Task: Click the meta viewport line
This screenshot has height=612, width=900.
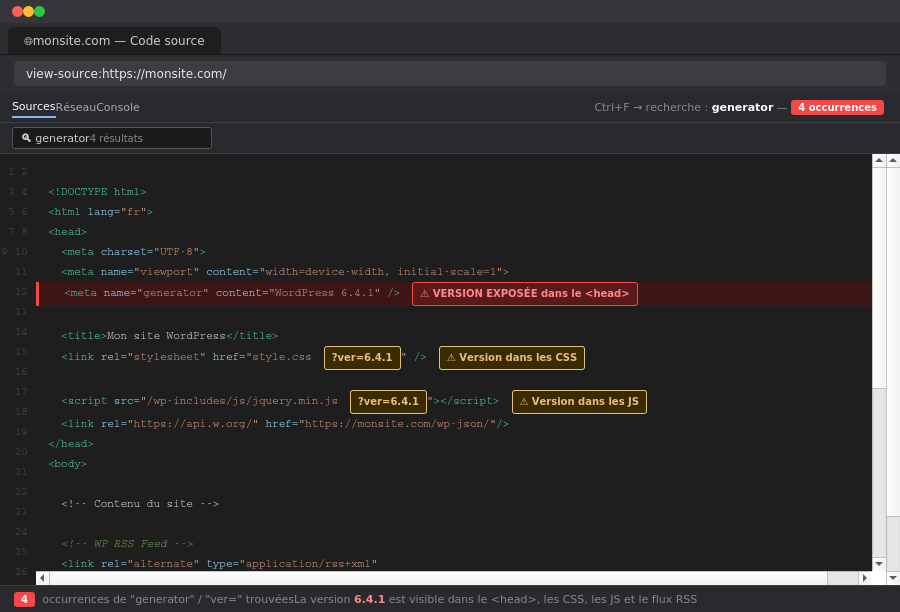Action: coord(285,272)
